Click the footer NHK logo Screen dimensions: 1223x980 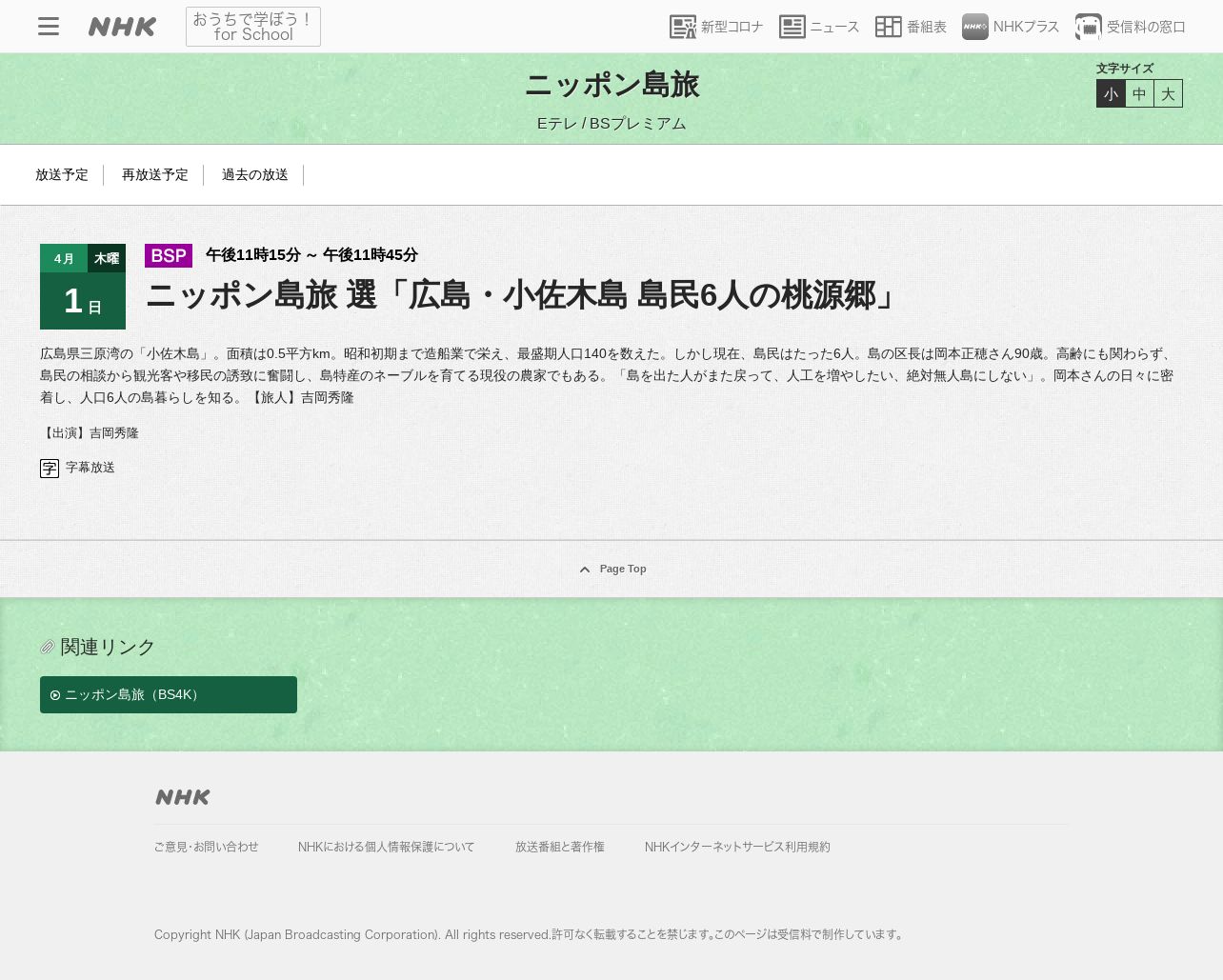tap(183, 797)
